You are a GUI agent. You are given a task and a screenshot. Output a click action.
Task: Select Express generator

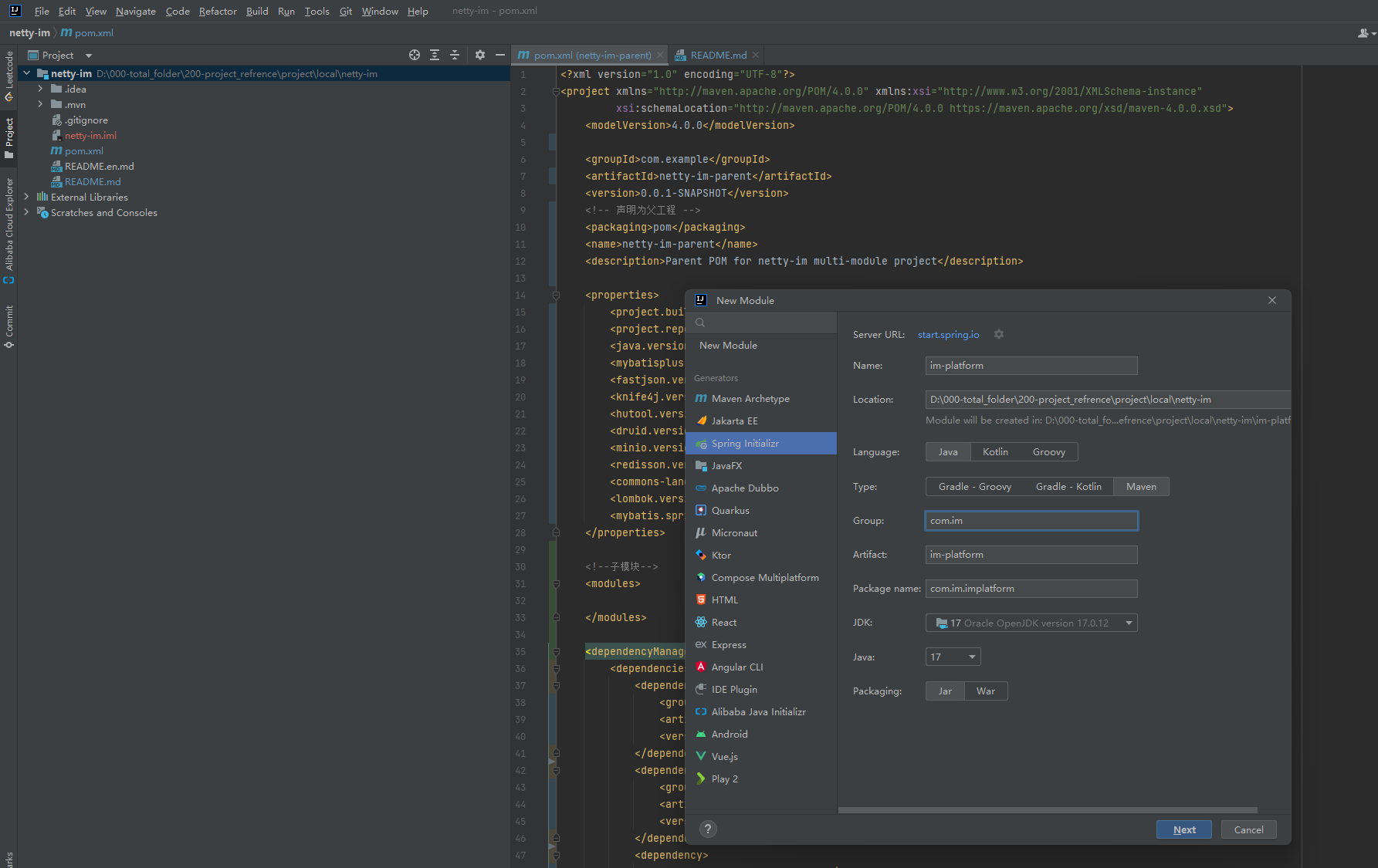coord(760,645)
